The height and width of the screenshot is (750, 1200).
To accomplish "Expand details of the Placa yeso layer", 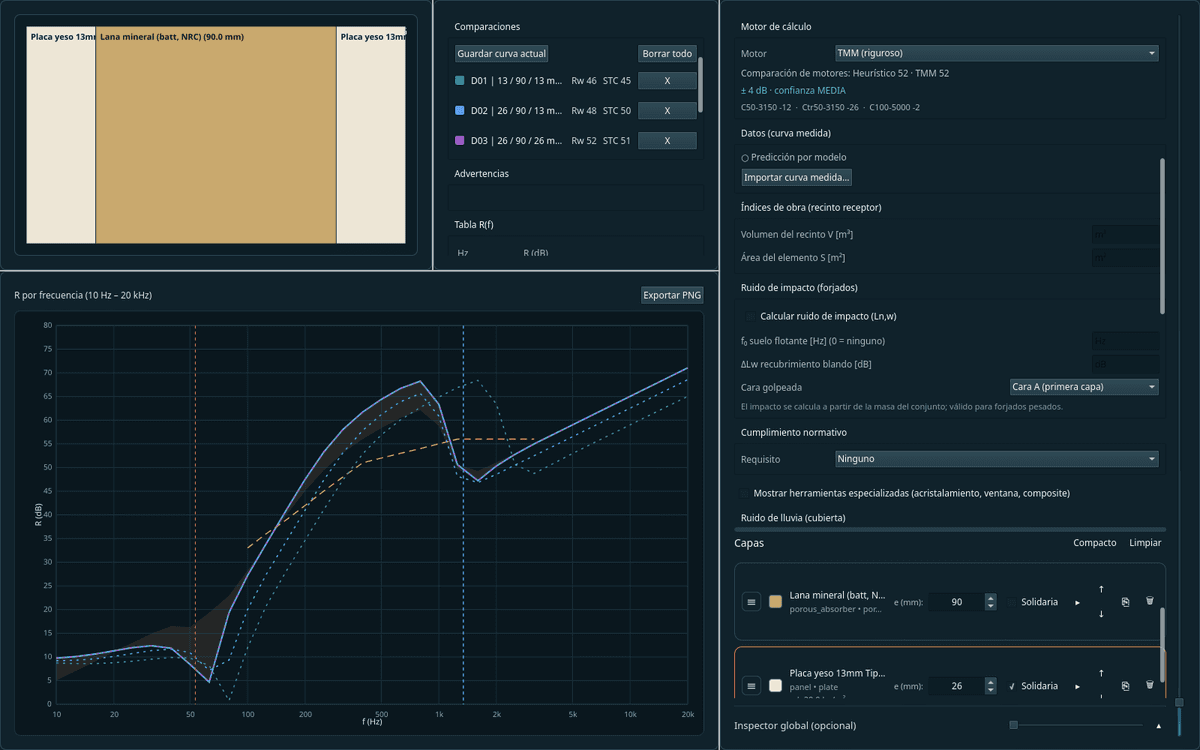I will point(1077,686).
